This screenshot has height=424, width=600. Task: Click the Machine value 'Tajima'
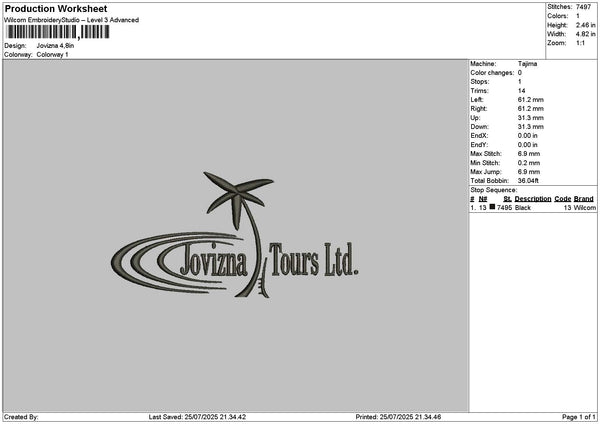(527, 64)
